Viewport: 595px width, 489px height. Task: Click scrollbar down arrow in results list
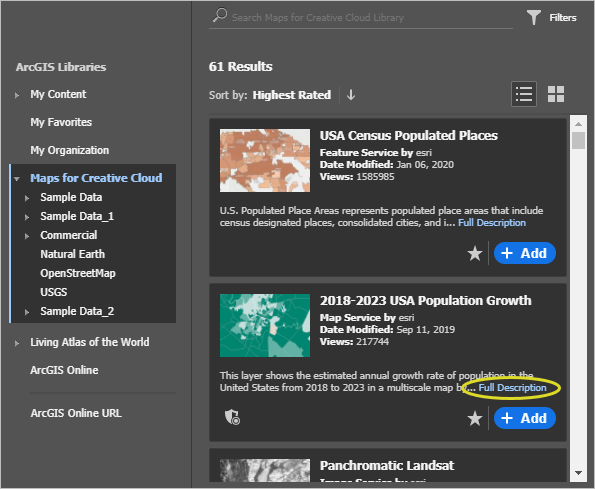click(578, 473)
